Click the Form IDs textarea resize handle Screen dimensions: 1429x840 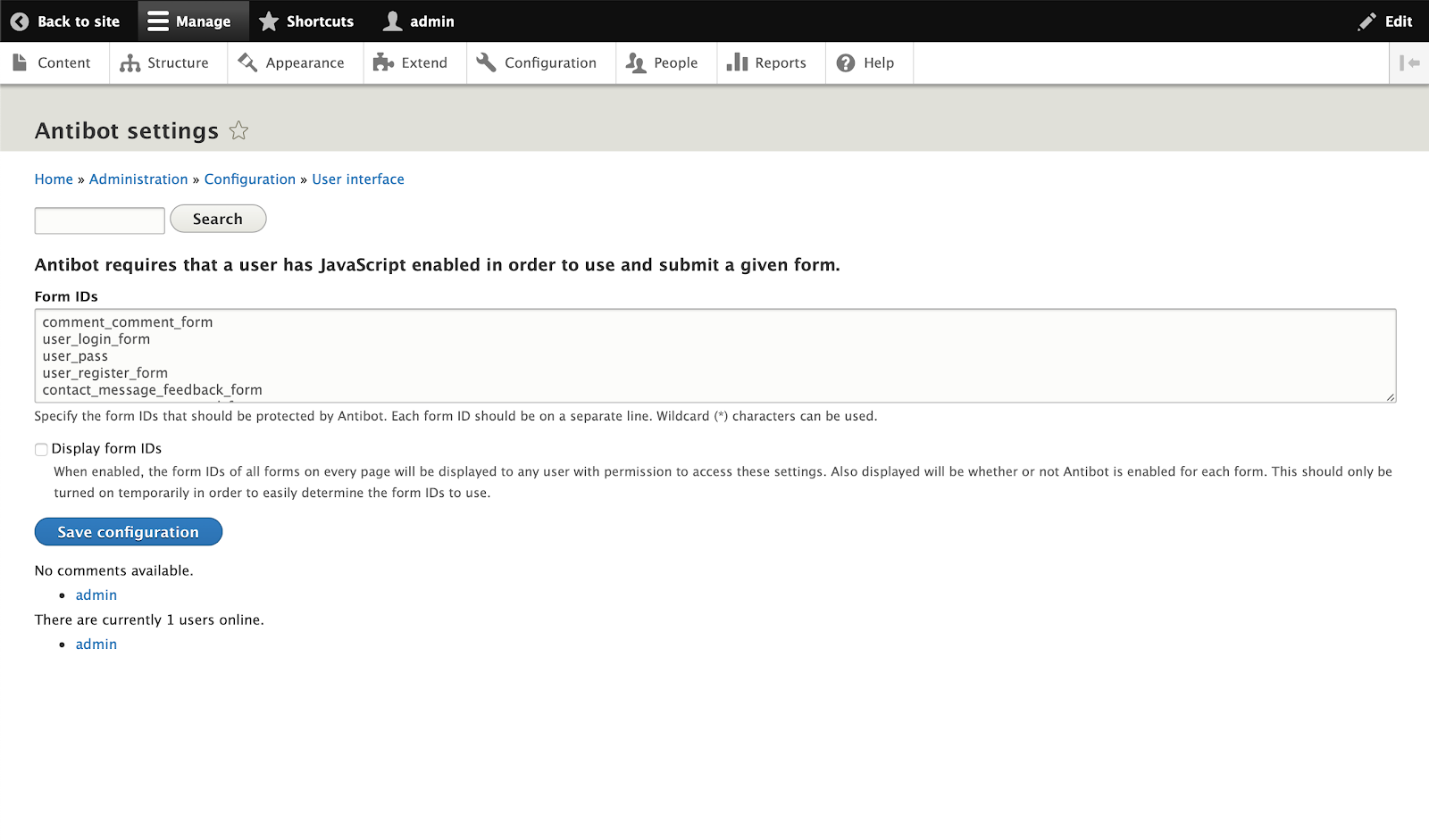pos(1390,397)
